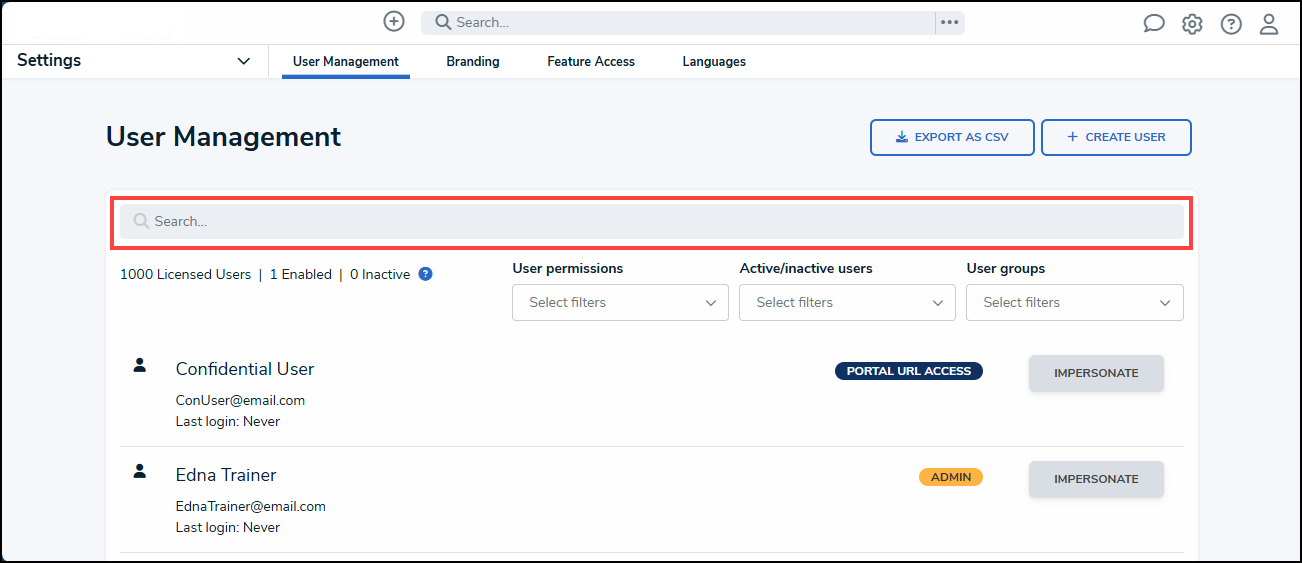Open the settings gear icon
Image resolution: width=1302 pixels, height=563 pixels.
pos(1192,24)
